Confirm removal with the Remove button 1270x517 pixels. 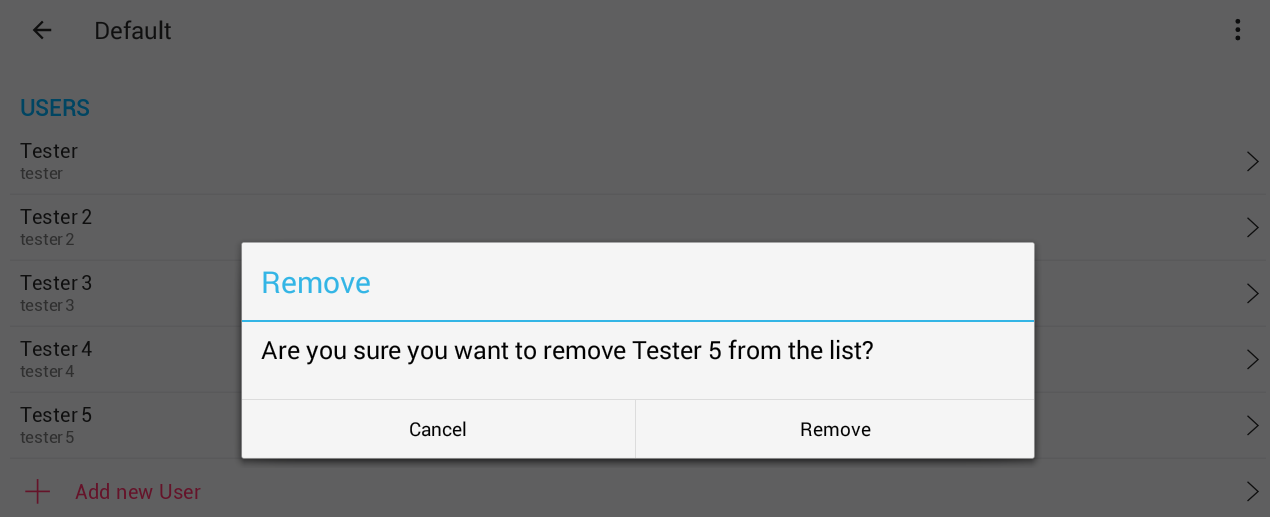tap(835, 430)
